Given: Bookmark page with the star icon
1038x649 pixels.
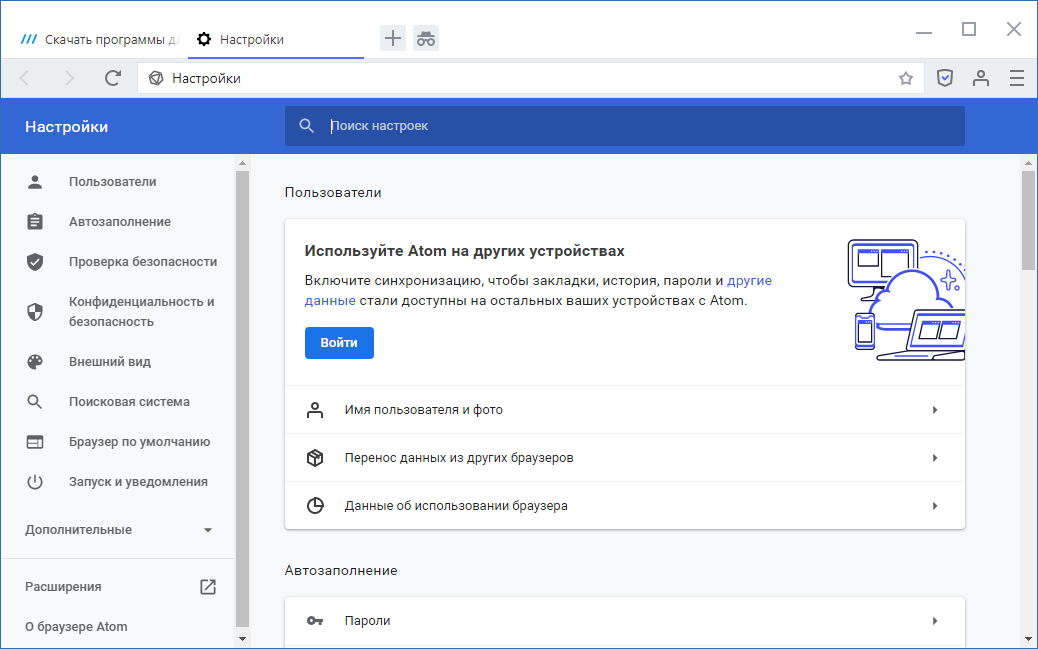Looking at the screenshot, I should [906, 78].
